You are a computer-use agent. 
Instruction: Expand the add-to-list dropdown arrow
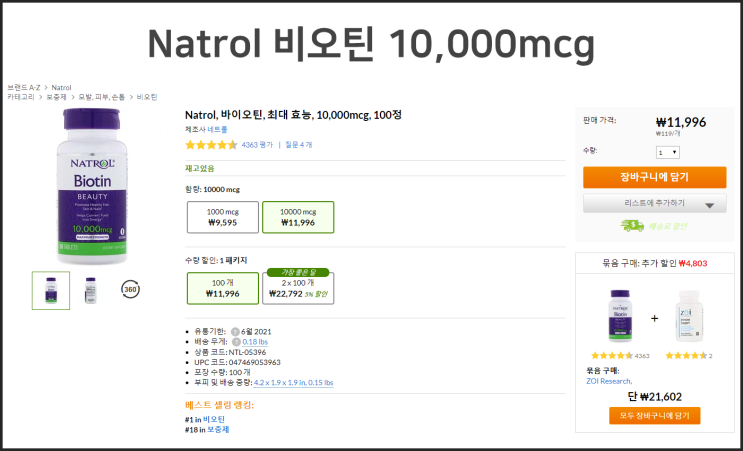point(710,204)
